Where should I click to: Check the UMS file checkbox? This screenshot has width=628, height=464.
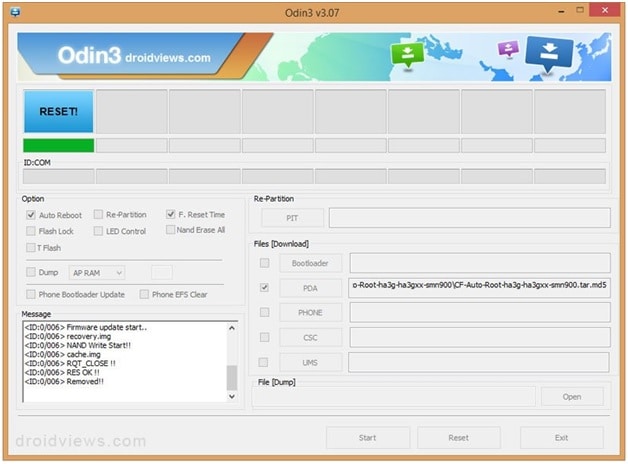point(263,362)
